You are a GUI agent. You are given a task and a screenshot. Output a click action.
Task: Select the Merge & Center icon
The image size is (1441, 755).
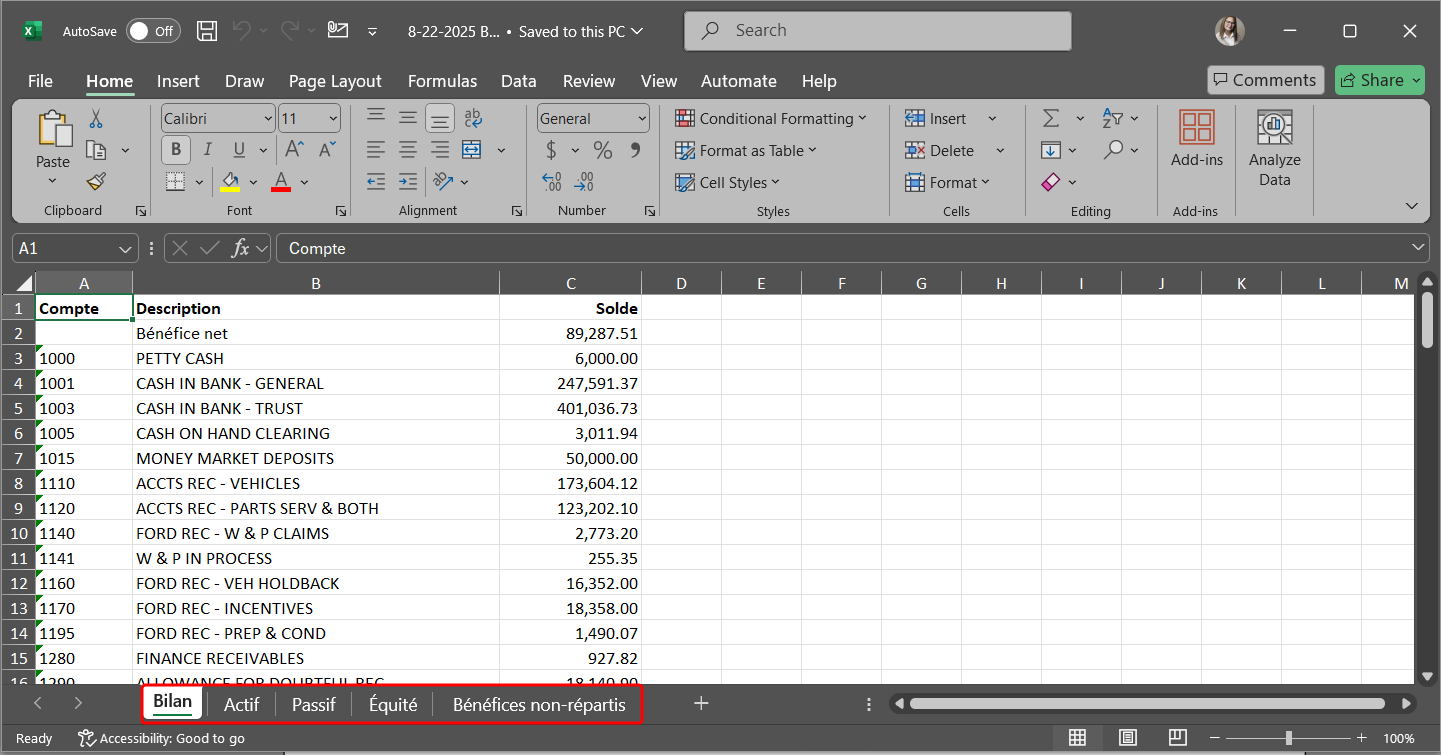point(472,150)
